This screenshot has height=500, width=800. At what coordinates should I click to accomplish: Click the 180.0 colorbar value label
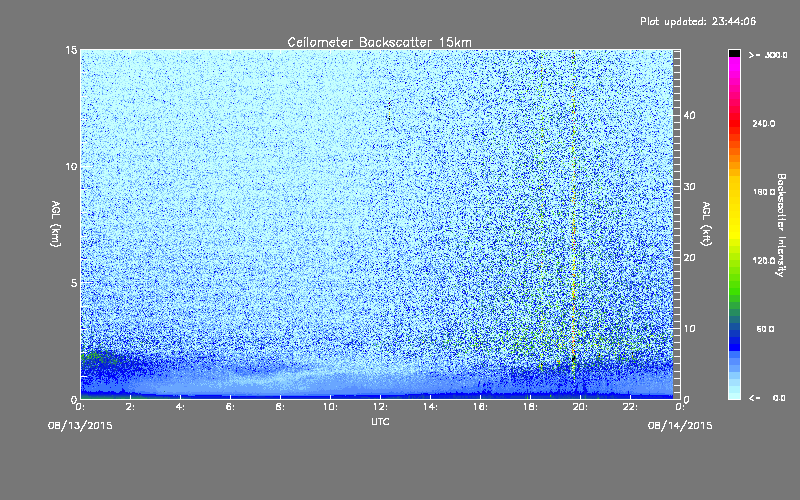pyautogui.click(x=764, y=192)
